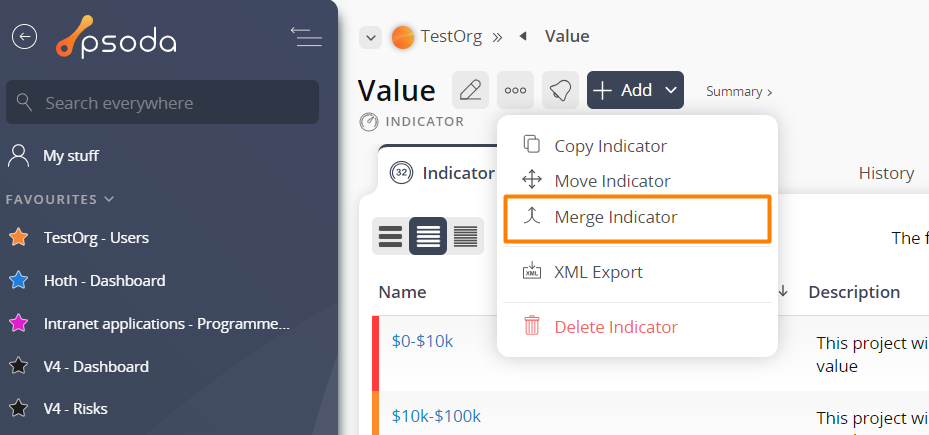The height and width of the screenshot is (435, 929).
Task: Select the medium row density view
Action: tap(428, 236)
